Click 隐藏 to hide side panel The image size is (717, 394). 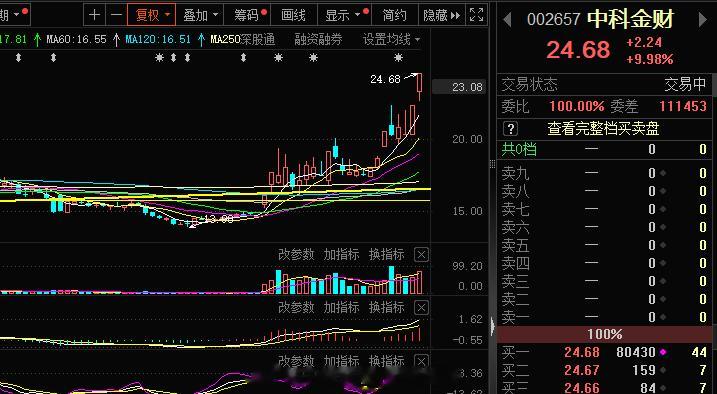pos(441,15)
